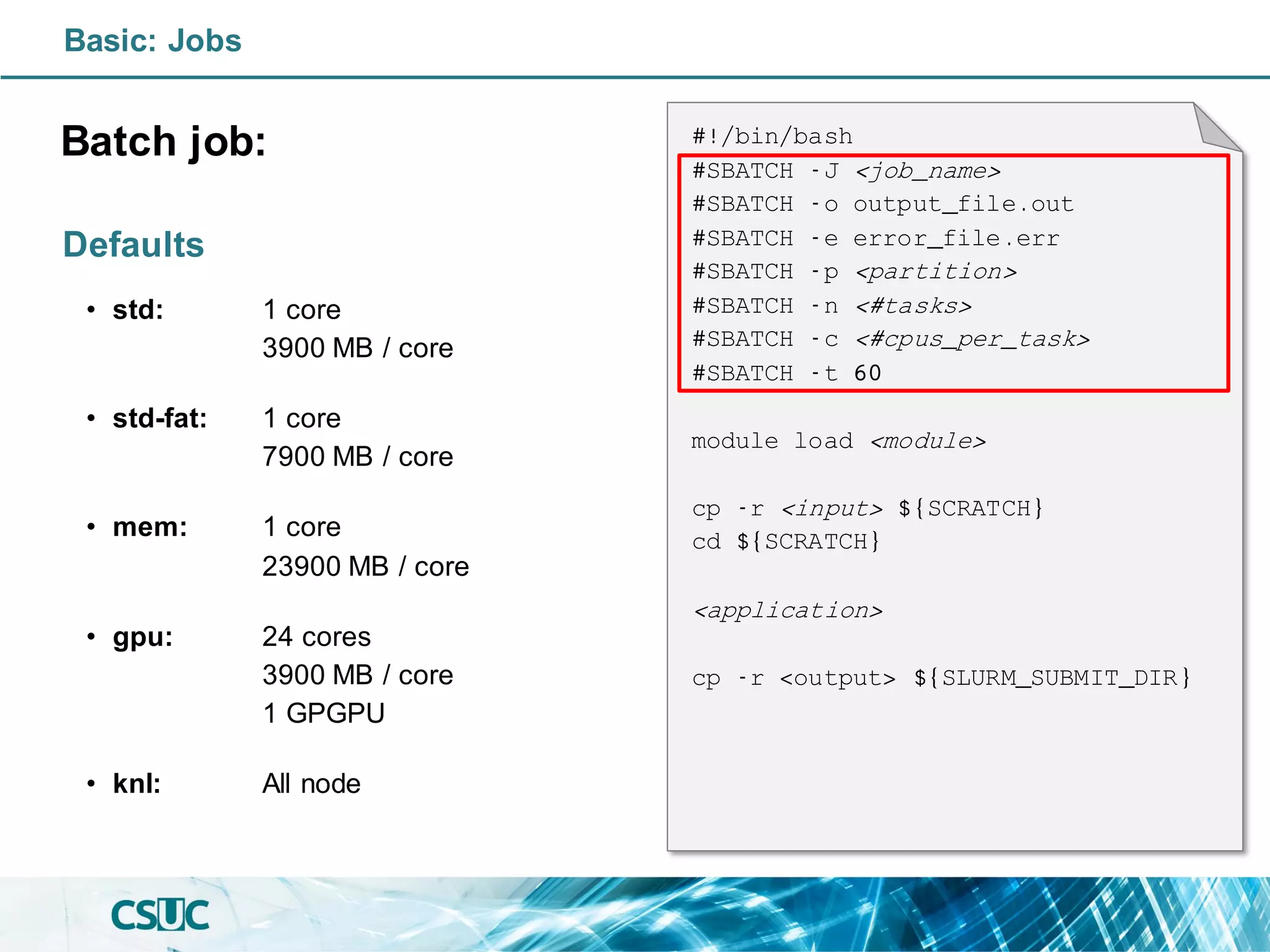Click the '24 cores' value
Image resolution: width=1270 pixels, height=952 pixels.
tap(316, 637)
